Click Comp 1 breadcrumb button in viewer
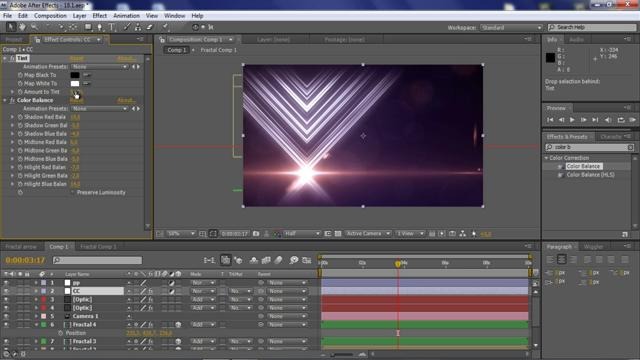 [x=176, y=50]
